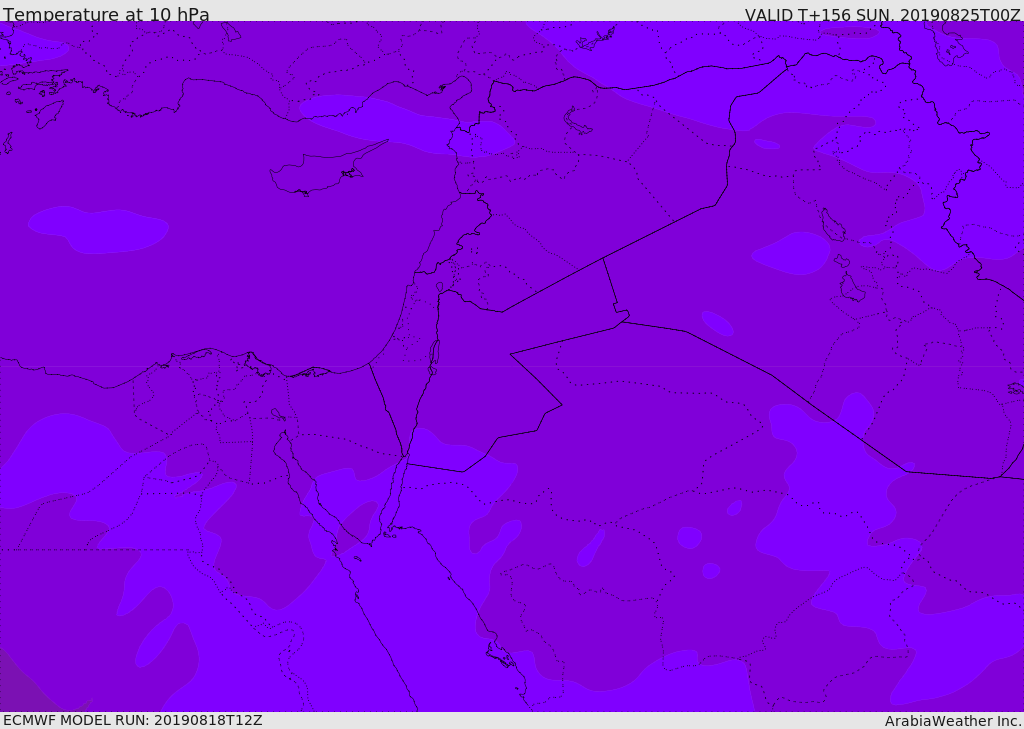
Task: Click the 'ECMWF MODEL RUN: 20190818T12Z' footer text
Action: click(x=133, y=720)
